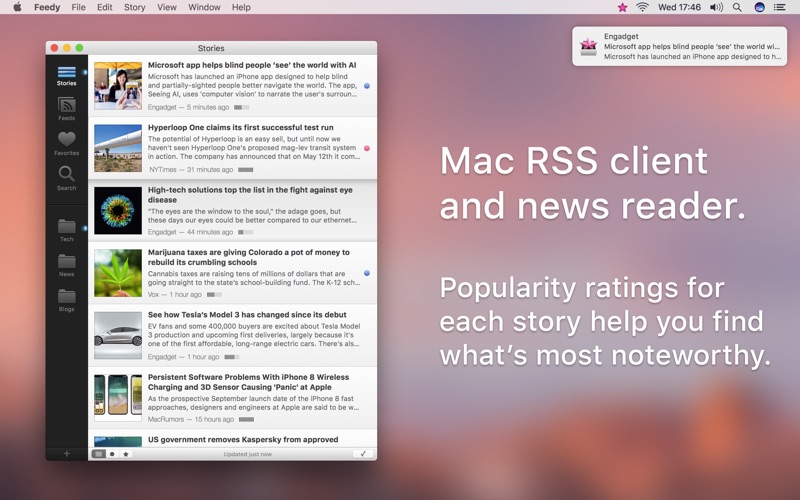Click the Wed 17:46 clock
The height and width of the screenshot is (500, 800).
pos(679,7)
